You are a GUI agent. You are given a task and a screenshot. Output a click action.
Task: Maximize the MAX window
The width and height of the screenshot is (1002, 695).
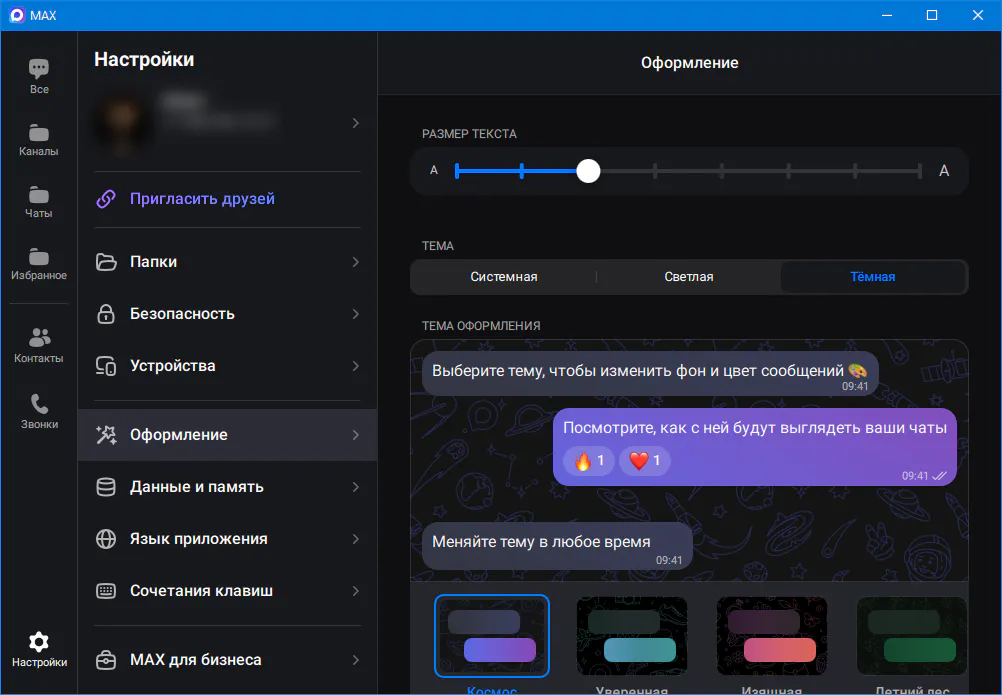click(x=932, y=15)
